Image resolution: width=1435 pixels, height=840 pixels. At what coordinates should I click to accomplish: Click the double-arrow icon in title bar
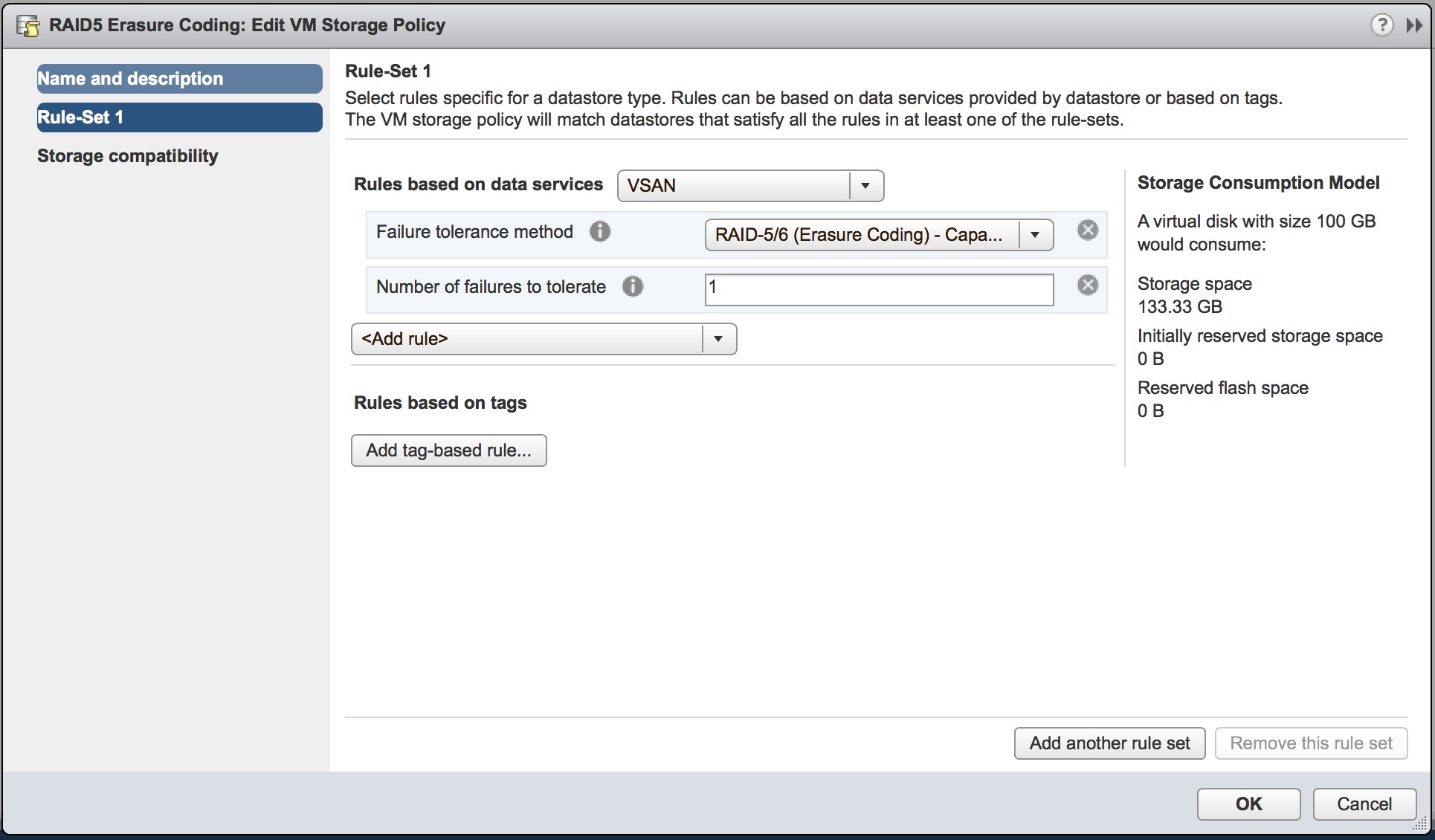(x=1413, y=25)
